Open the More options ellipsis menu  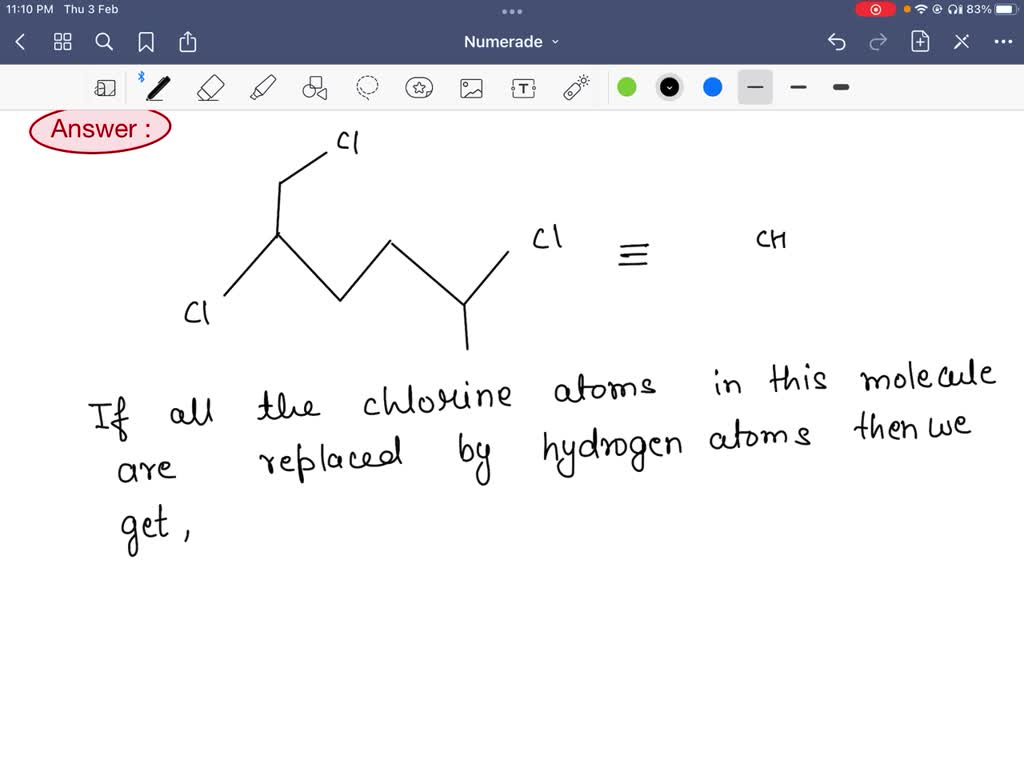pos(1003,41)
